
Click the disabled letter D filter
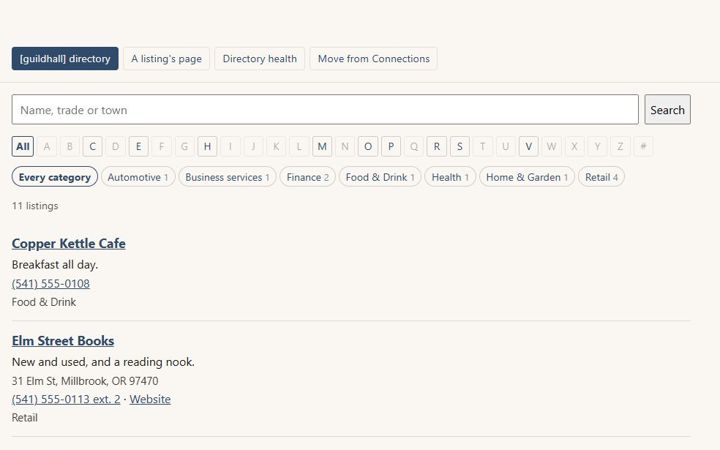click(x=115, y=146)
